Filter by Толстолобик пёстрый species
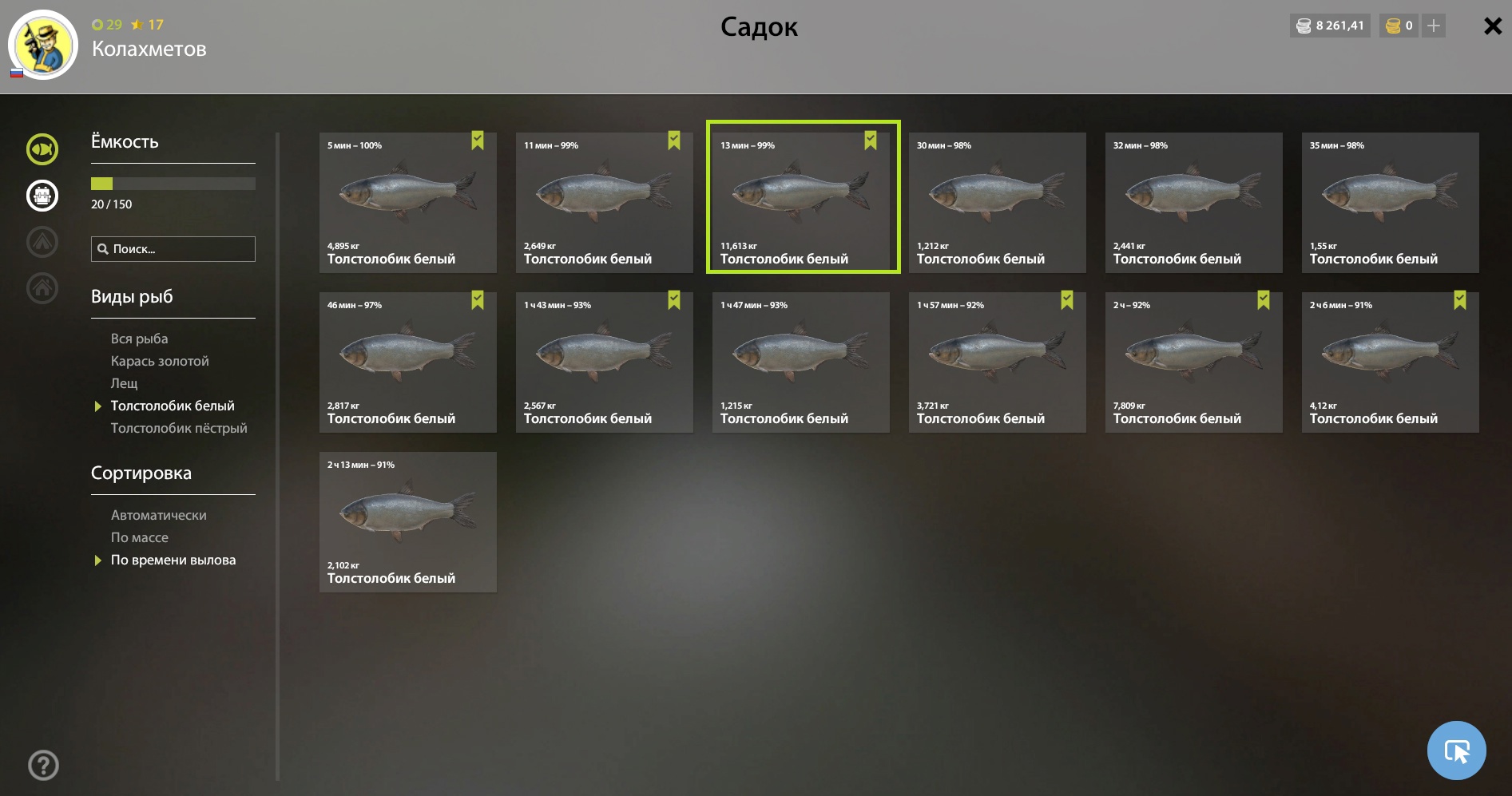The height and width of the screenshot is (796, 1512). [179, 428]
